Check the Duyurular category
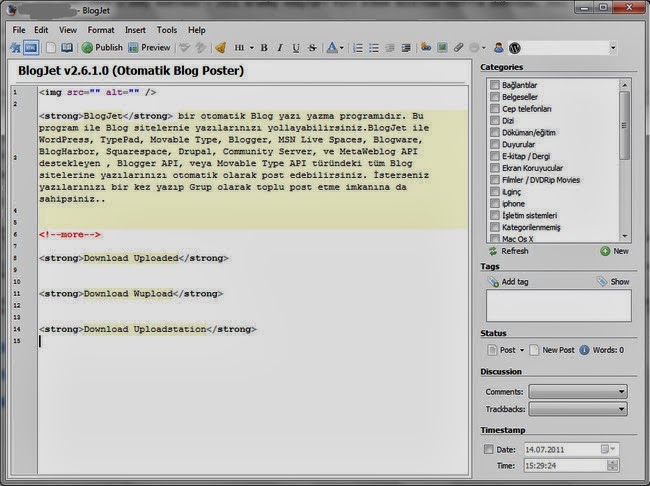 point(495,144)
